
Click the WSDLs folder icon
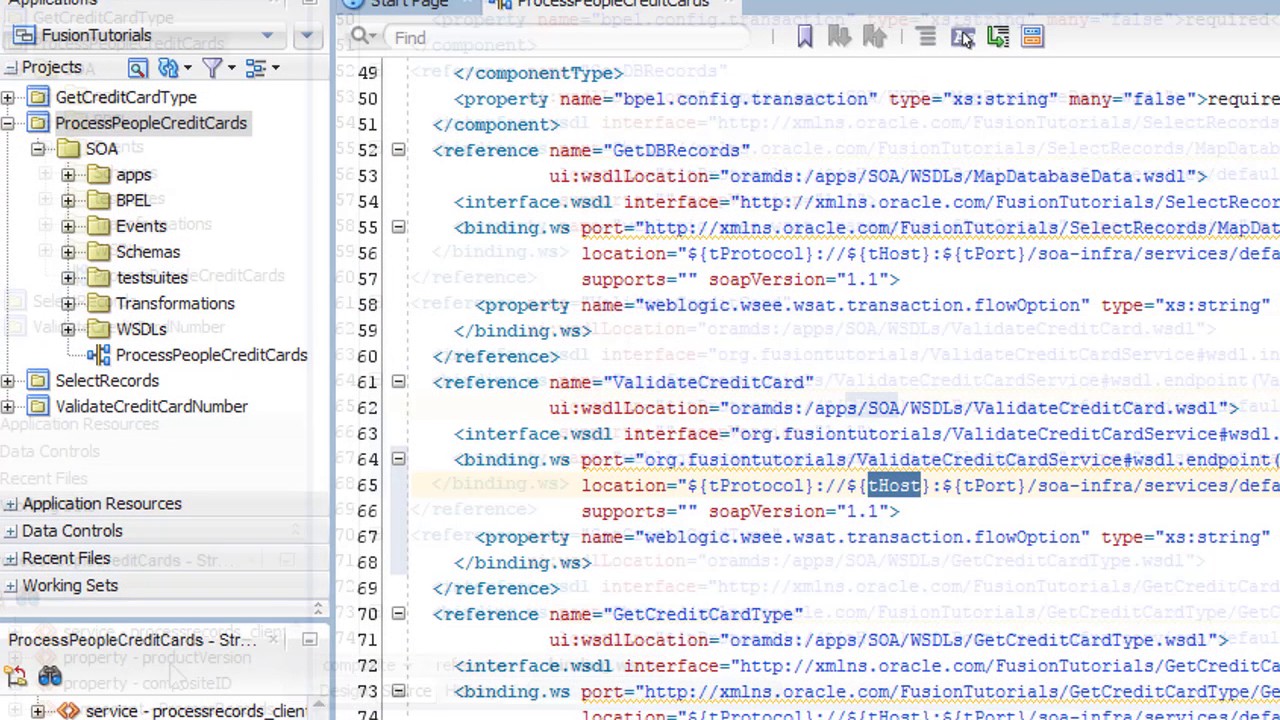(x=98, y=329)
